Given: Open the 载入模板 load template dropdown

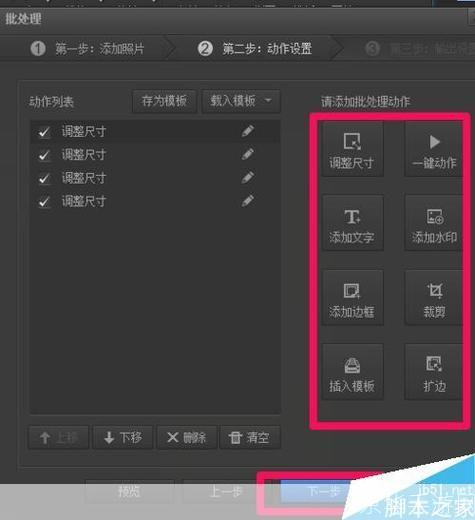Looking at the screenshot, I should click(x=241, y=101).
